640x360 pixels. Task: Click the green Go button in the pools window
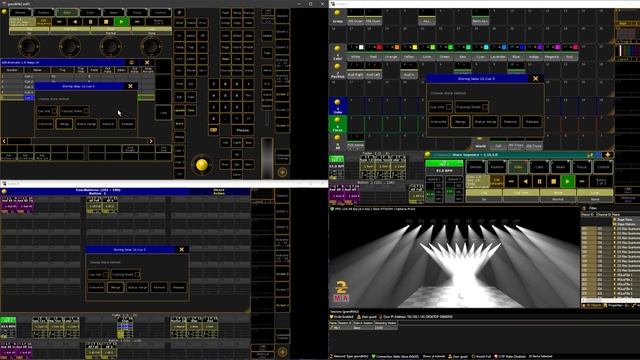(x=567, y=181)
